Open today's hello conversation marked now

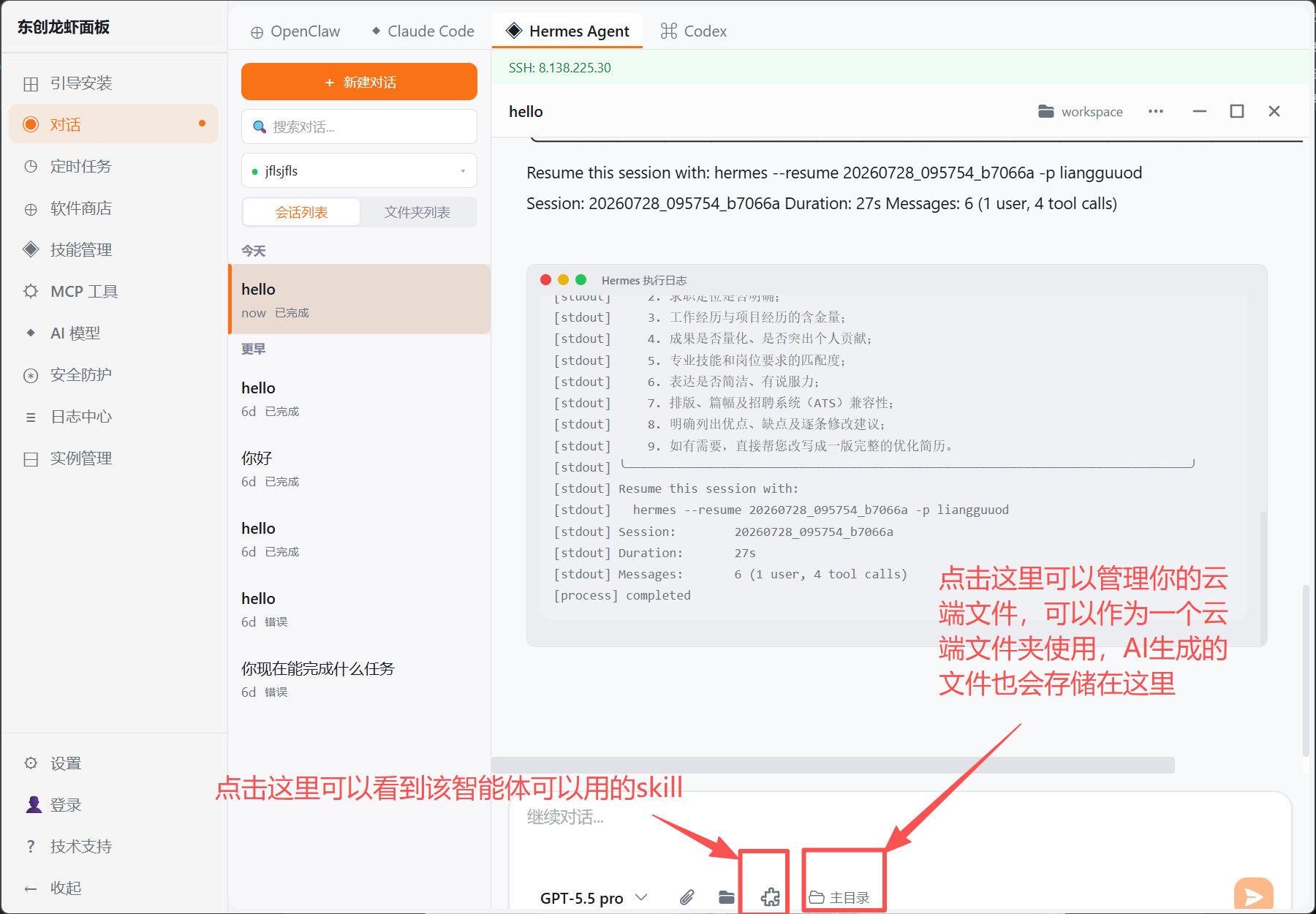tap(360, 299)
